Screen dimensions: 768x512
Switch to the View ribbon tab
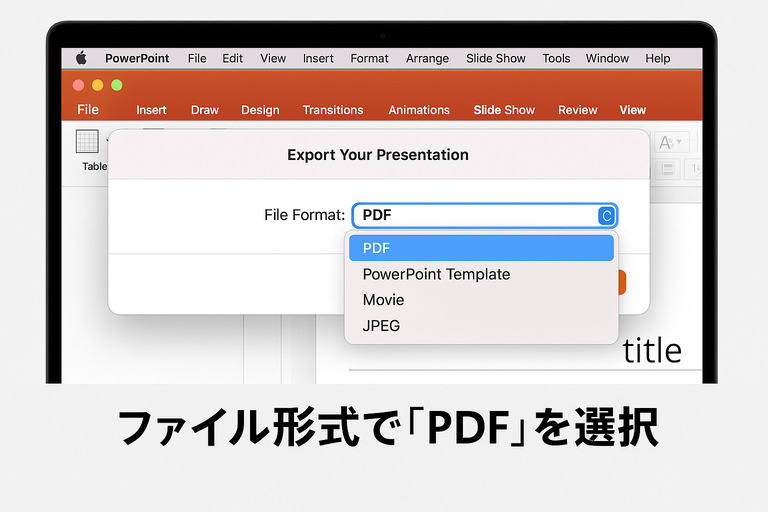point(632,110)
